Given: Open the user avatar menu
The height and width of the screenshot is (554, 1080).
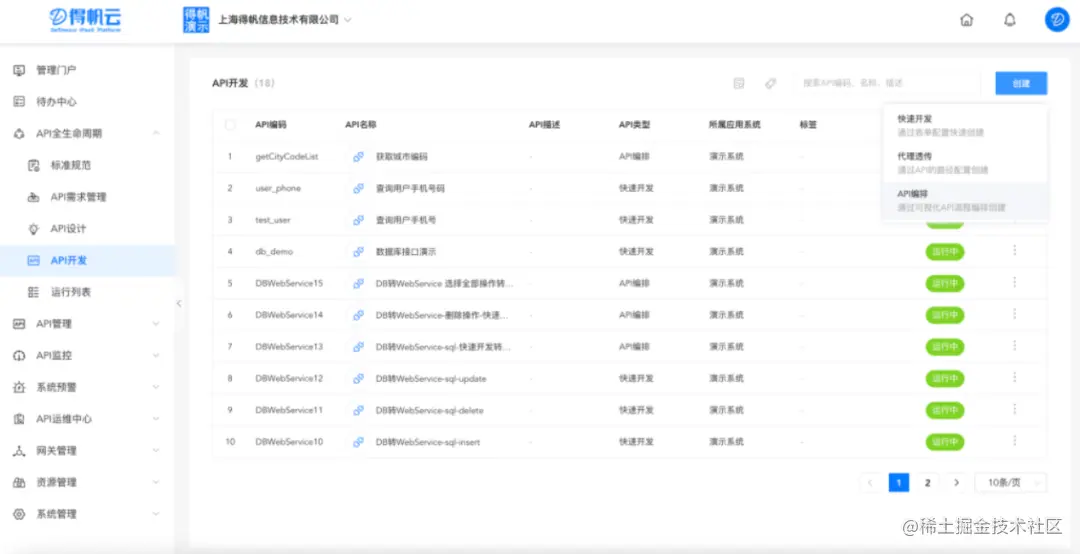Looking at the screenshot, I should [x=1057, y=20].
